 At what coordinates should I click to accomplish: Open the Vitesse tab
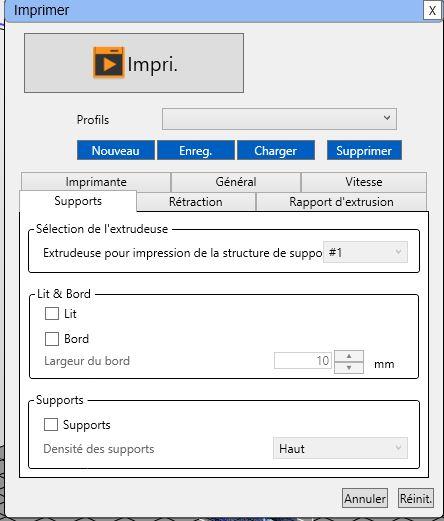click(x=364, y=182)
